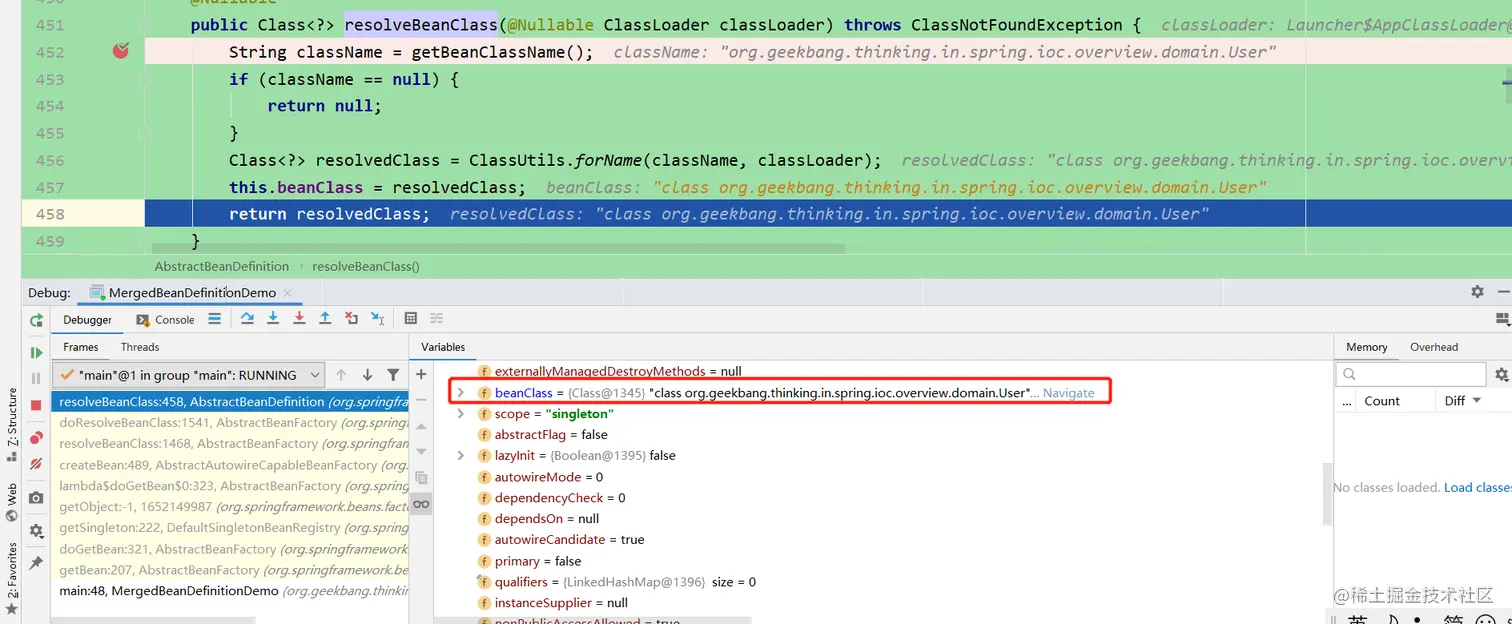The image size is (1512, 624).
Task: Move watch down in Variables panel
Action: (421, 451)
